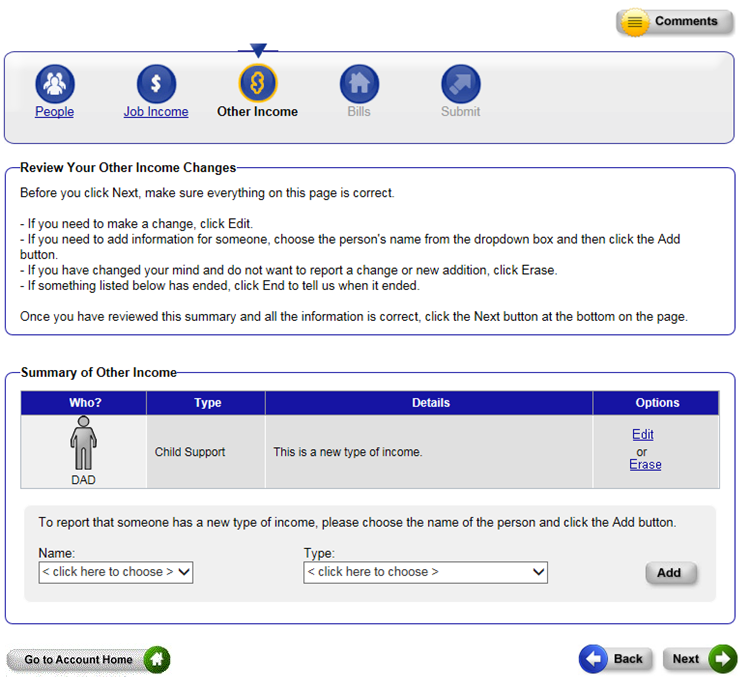Click the People group icon
The image size is (750, 689).
click(55, 84)
